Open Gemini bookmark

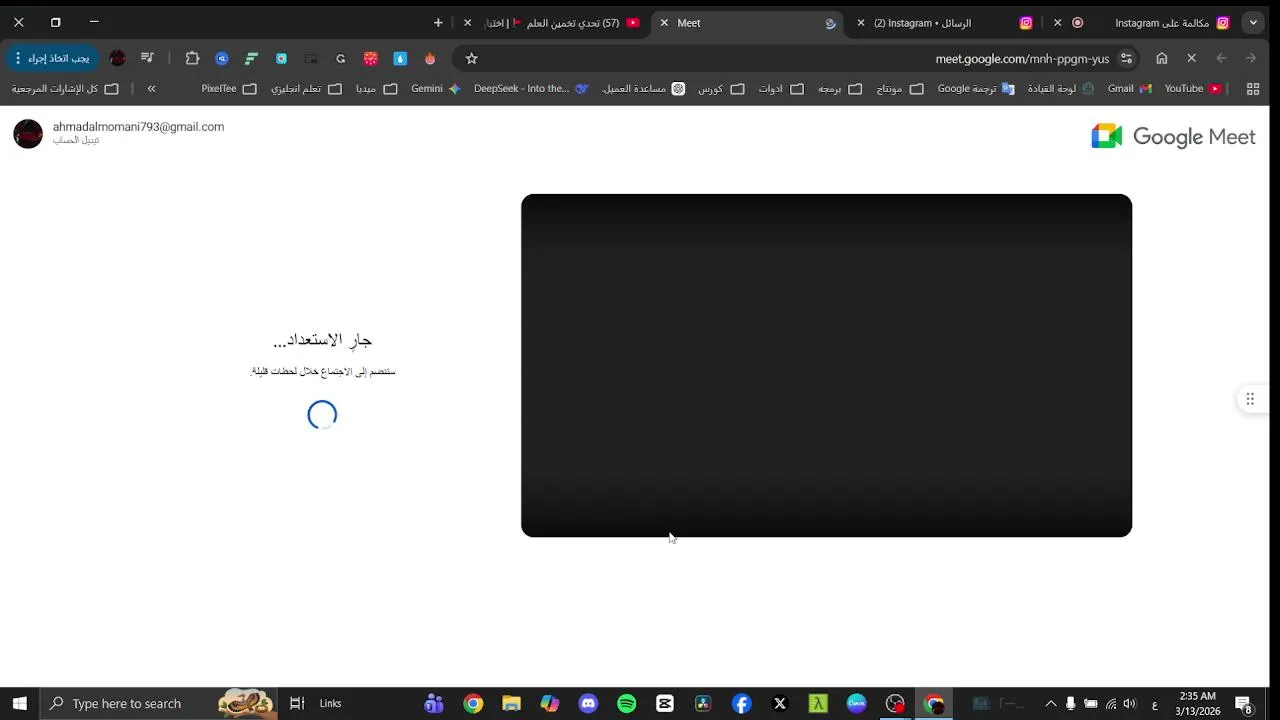point(436,89)
